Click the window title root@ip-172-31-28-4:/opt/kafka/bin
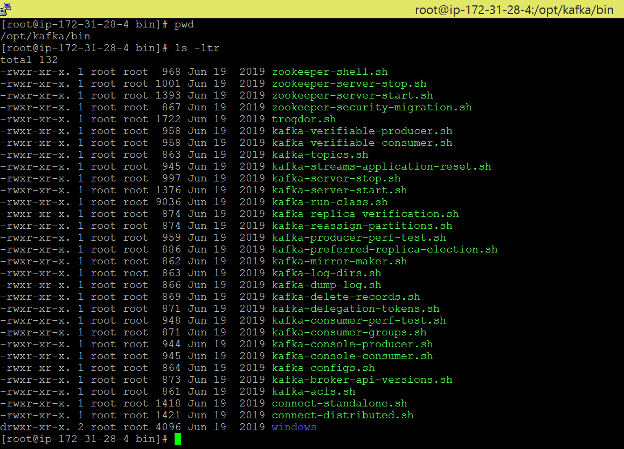The height and width of the screenshot is (449, 624). click(514, 10)
